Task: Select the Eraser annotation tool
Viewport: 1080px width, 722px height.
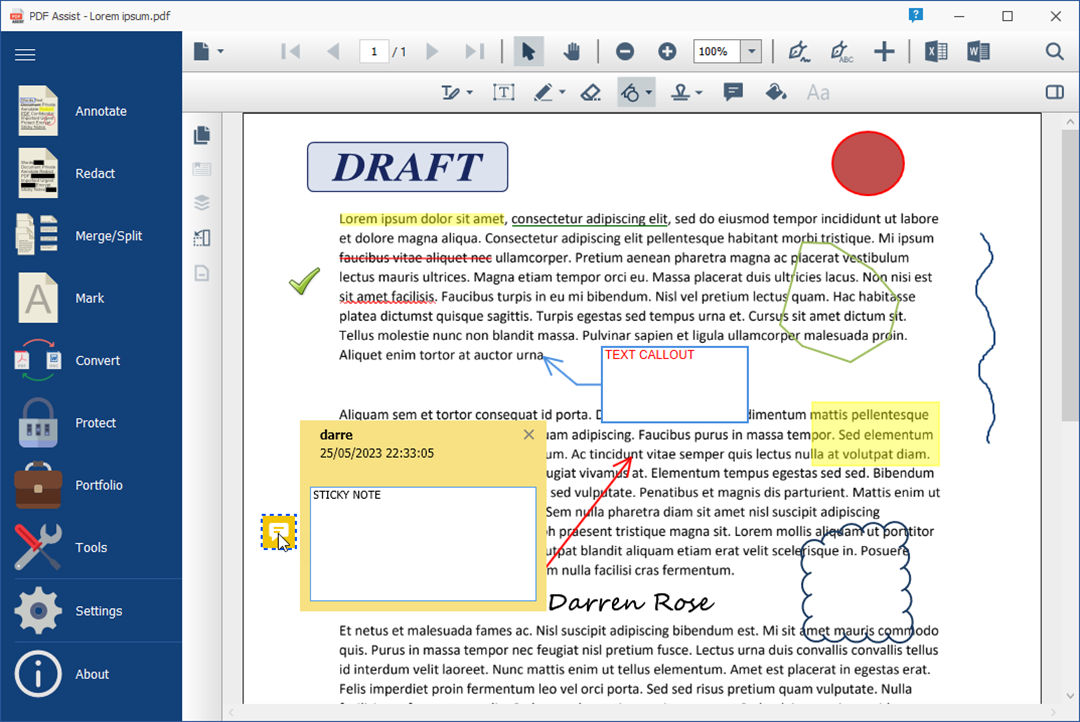Action: tap(591, 91)
